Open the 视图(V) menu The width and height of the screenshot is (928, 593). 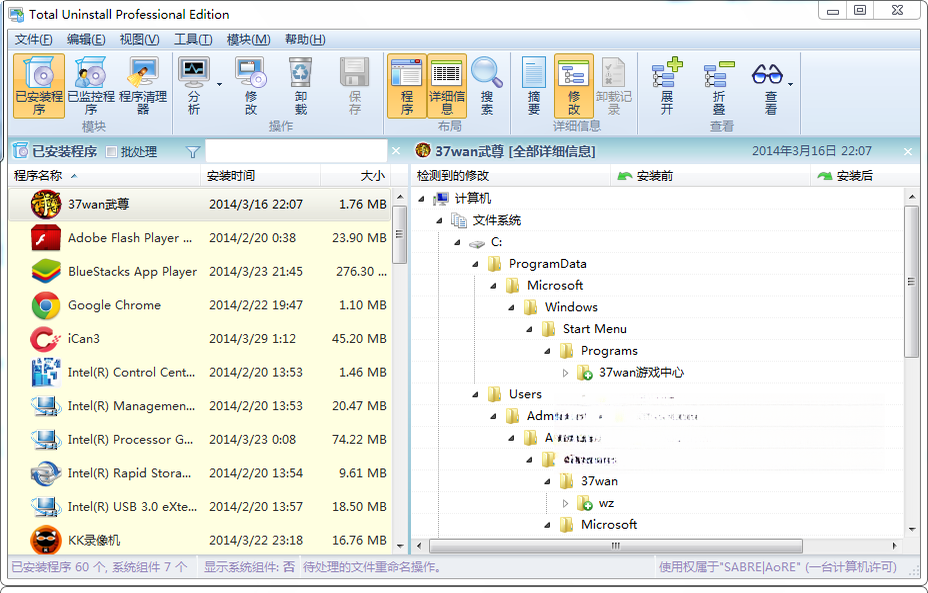[140, 40]
